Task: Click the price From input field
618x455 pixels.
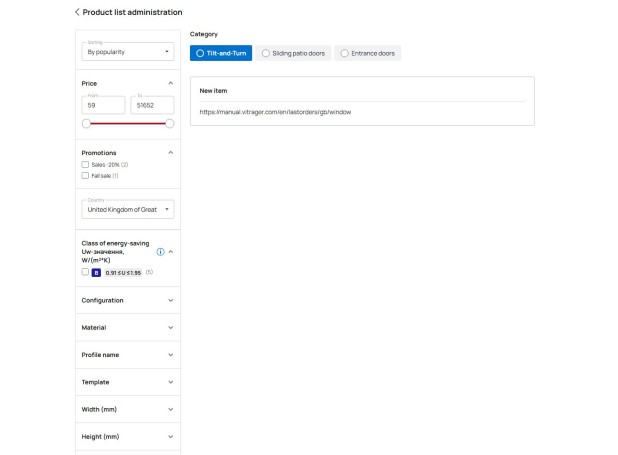Action: [103, 104]
